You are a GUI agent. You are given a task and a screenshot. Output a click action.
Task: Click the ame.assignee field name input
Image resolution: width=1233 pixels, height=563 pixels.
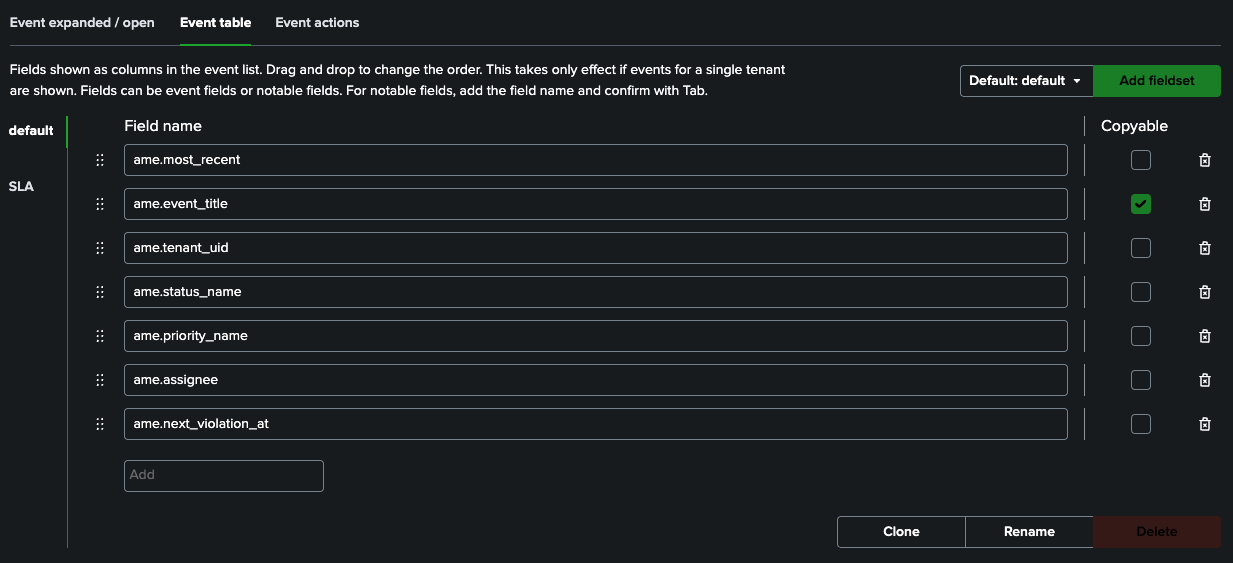pyautogui.click(x=595, y=380)
